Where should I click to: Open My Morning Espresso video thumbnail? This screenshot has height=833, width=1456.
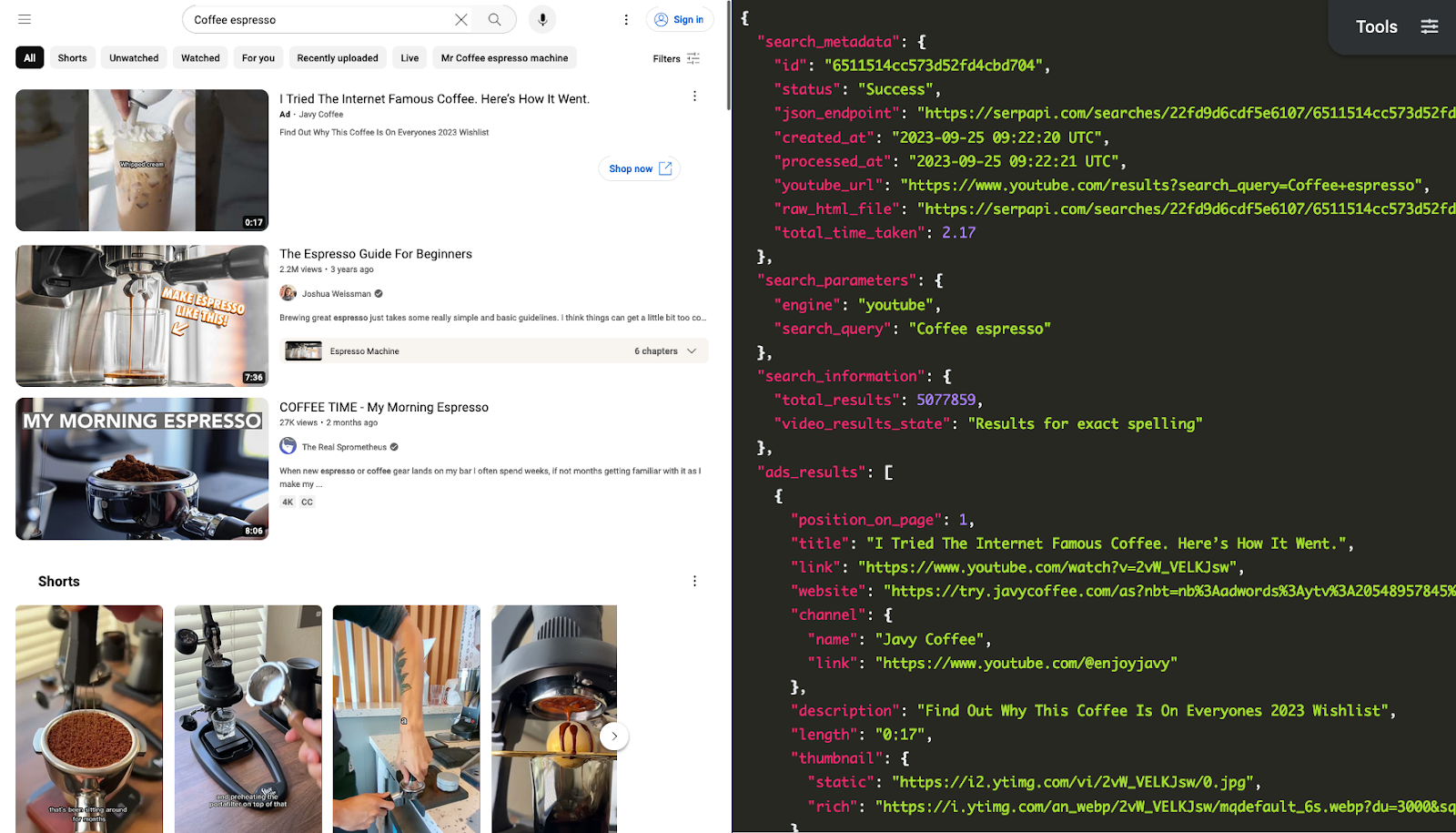click(x=142, y=469)
